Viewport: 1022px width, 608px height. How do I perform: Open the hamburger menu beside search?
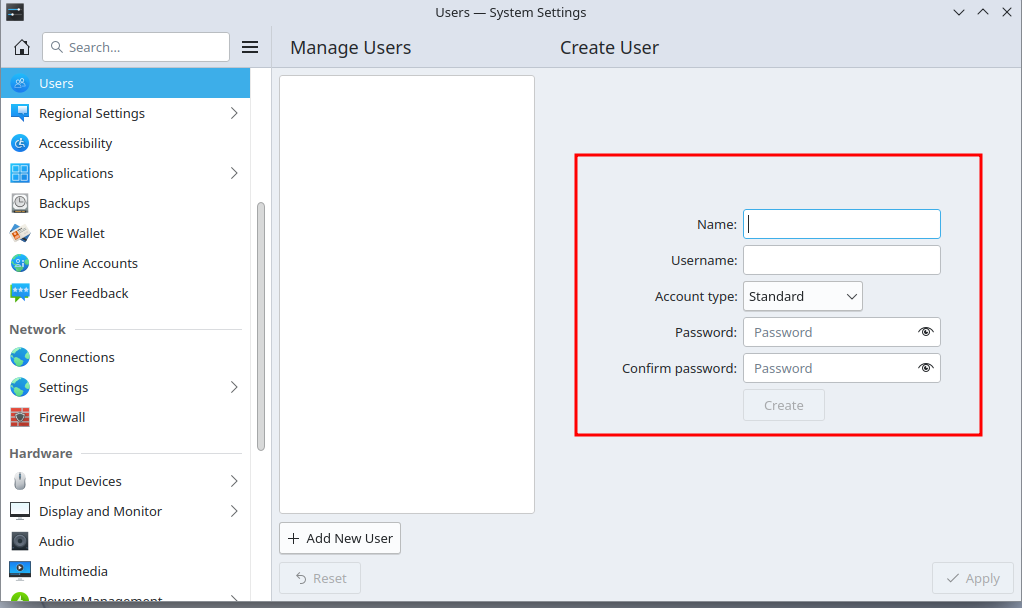tap(250, 47)
